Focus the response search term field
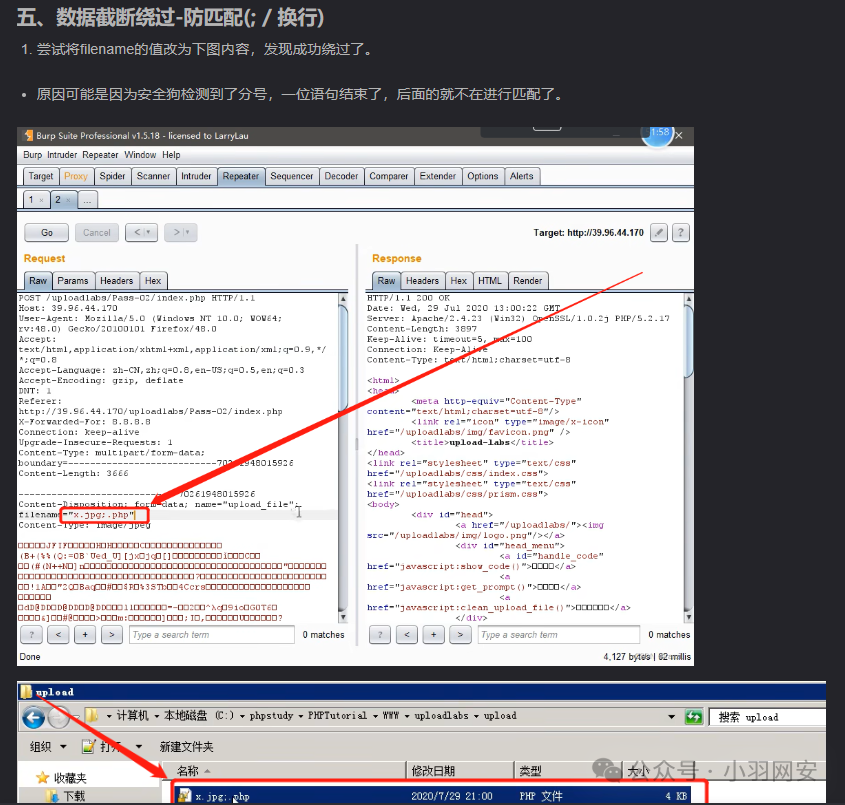The width and height of the screenshot is (845, 805). coord(559,635)
